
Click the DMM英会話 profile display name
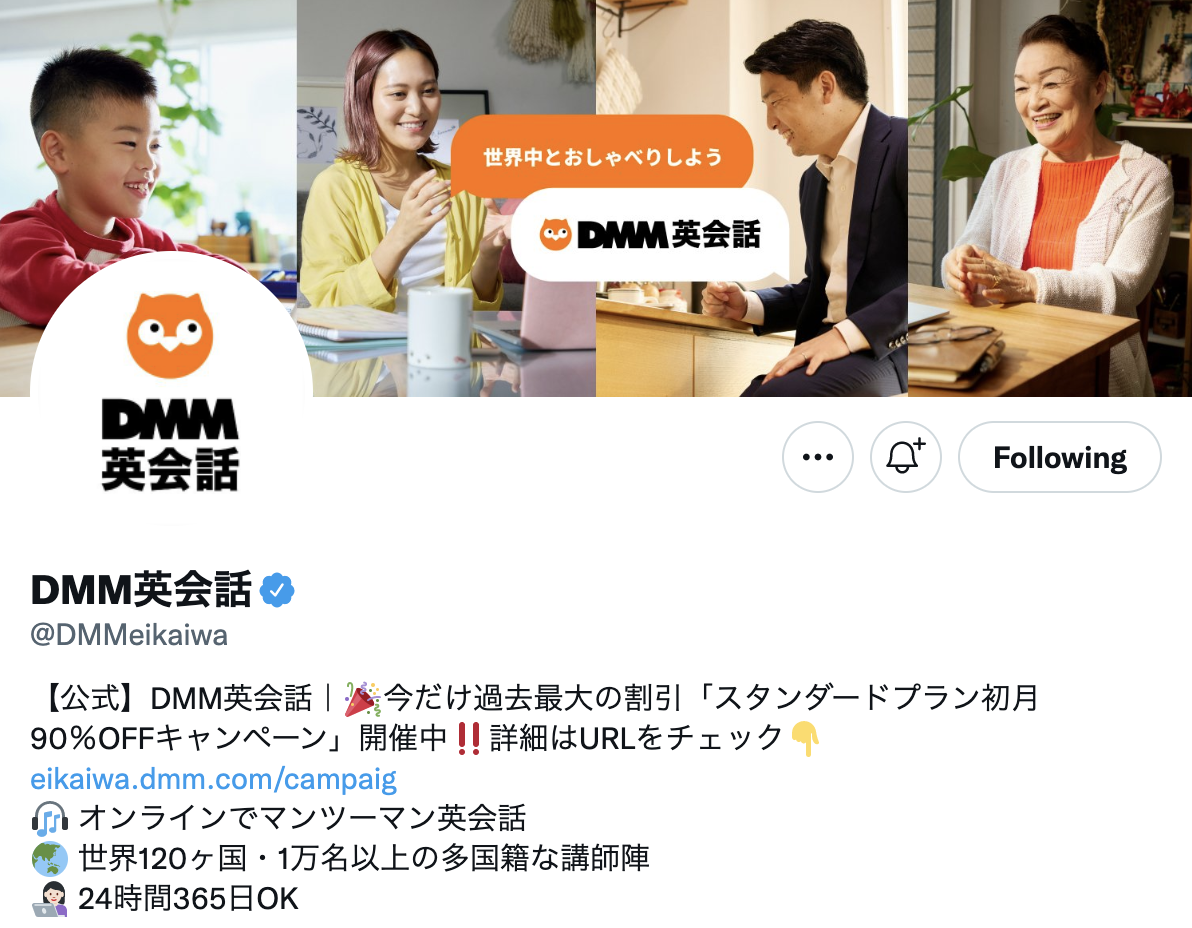coord(141,589)
